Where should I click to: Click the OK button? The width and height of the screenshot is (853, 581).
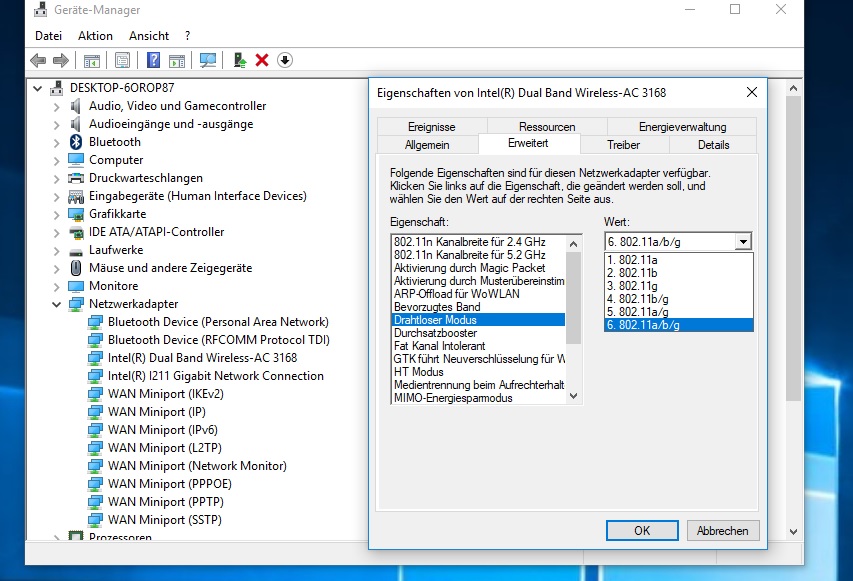point(641,530)
